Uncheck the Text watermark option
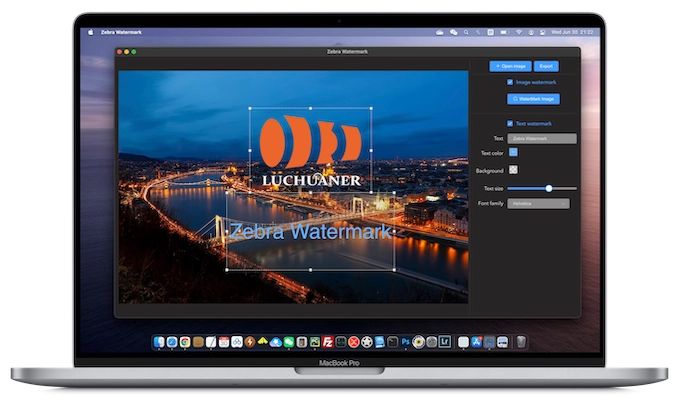The image size is (680, 401). point(510,123)
